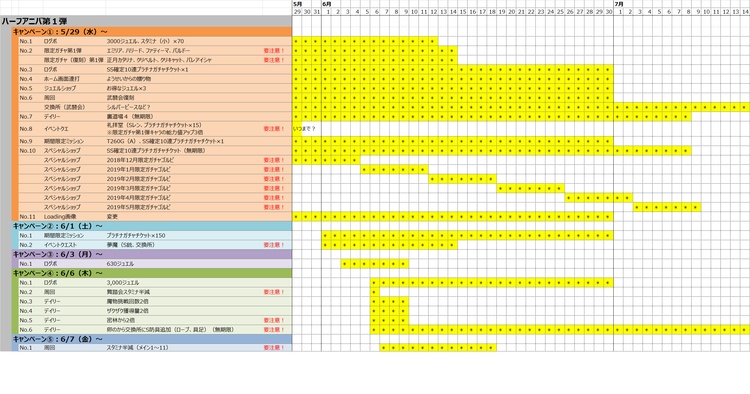
Task: Click the 要注意！ flag in 2018年12月 row
Action: click(x=274, y=160)
